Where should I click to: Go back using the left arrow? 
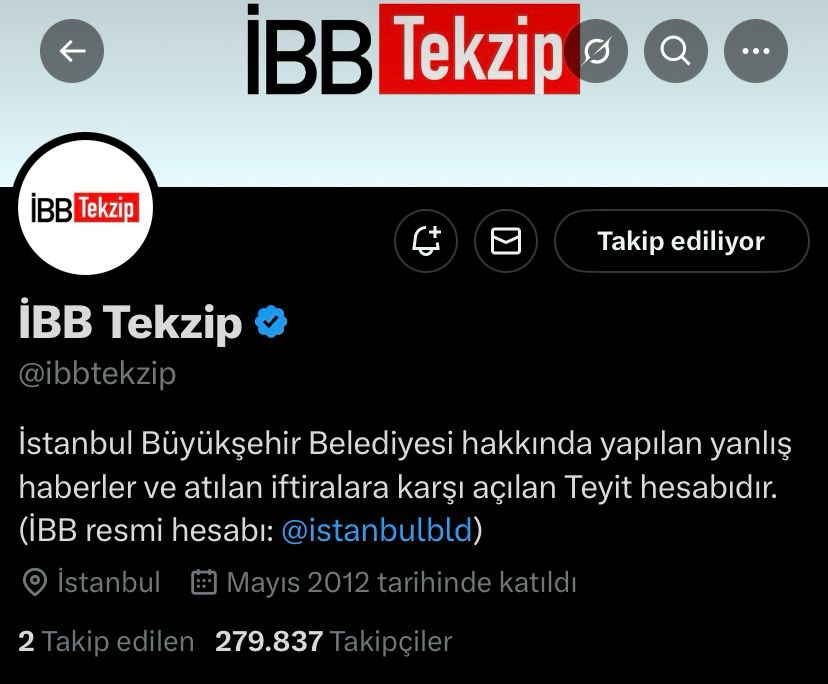[x=72, y=51]
